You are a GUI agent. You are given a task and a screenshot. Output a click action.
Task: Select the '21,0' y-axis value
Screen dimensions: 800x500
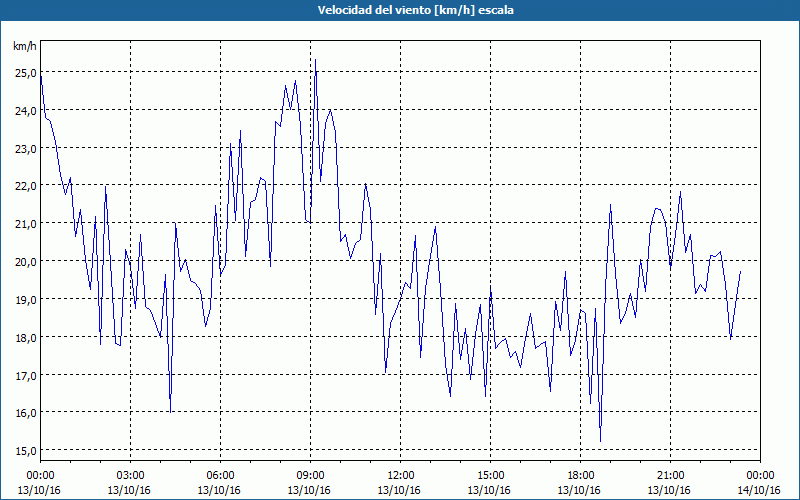coord(26,224)
